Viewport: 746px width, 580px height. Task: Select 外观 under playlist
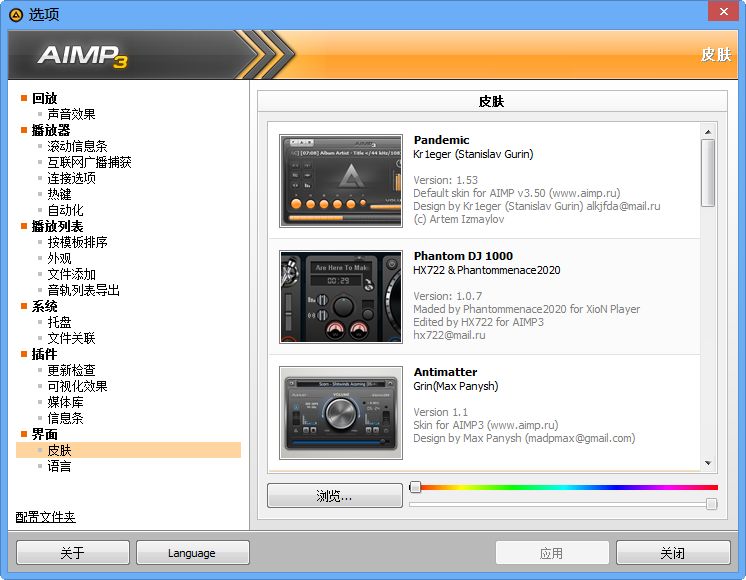(59, 258)
